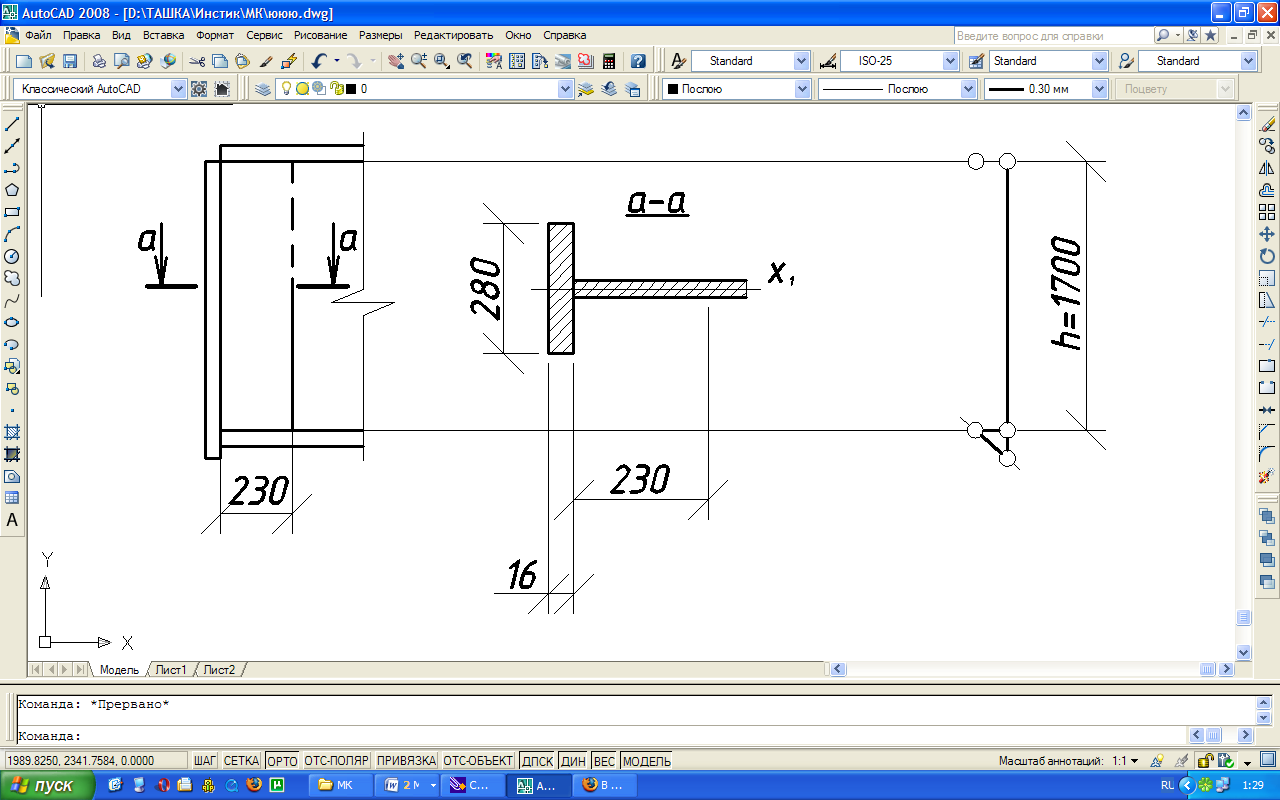This screenshot has width=1280, height=800.
Task: Open annotation scale 1:1 dropdown
Action: (1123, 761)
